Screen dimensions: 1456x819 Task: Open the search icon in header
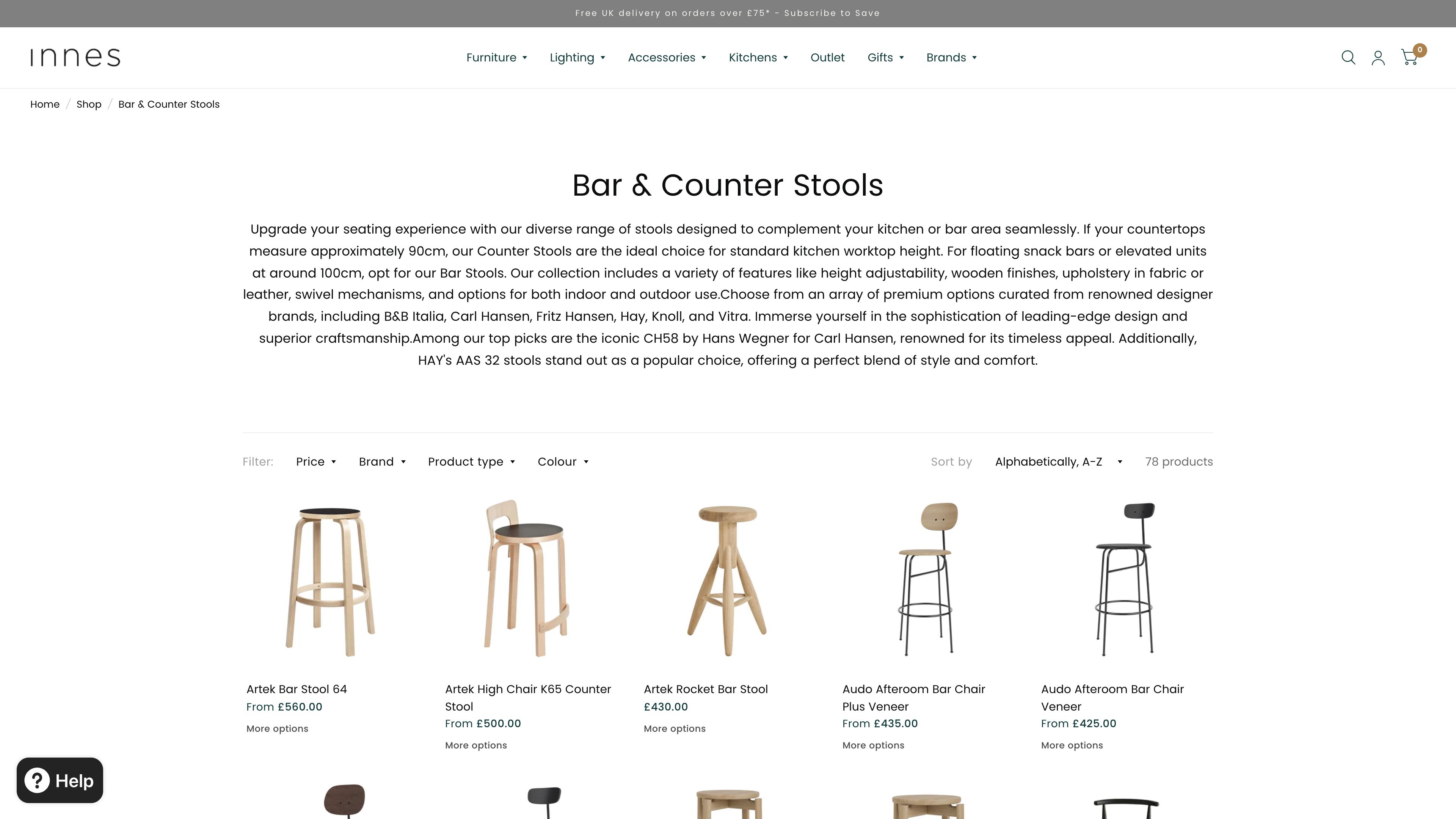(1348, 58)
